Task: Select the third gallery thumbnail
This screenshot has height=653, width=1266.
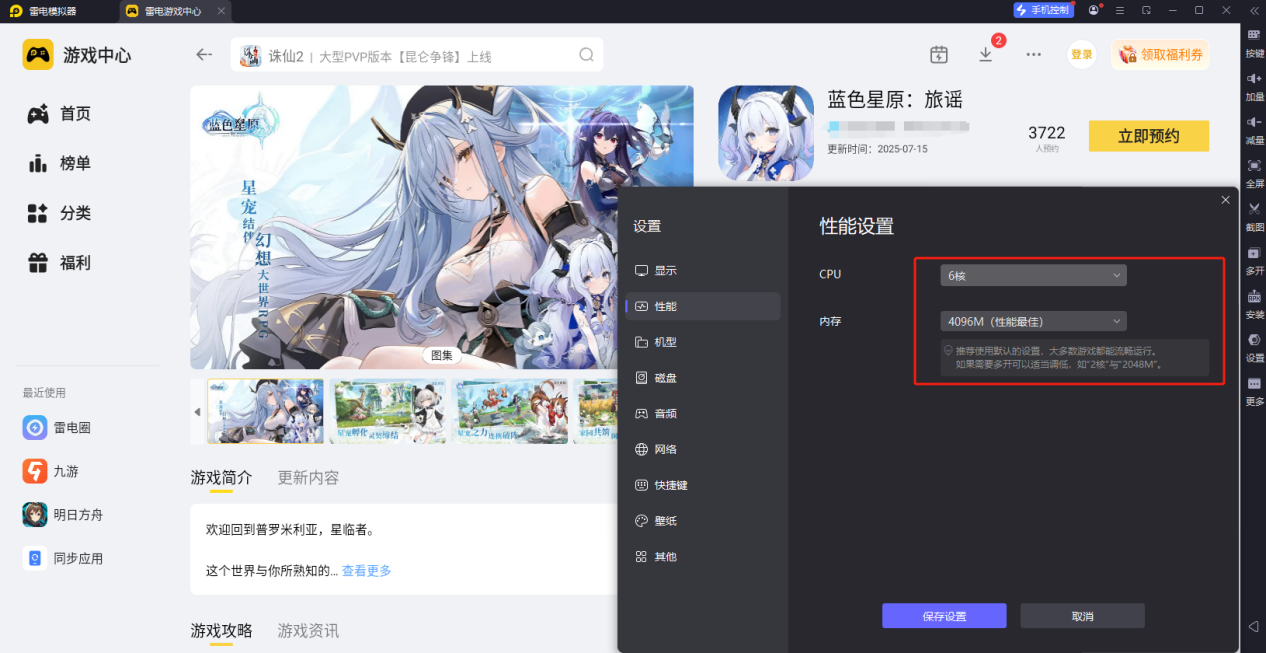Action: (x=510, y=411)
